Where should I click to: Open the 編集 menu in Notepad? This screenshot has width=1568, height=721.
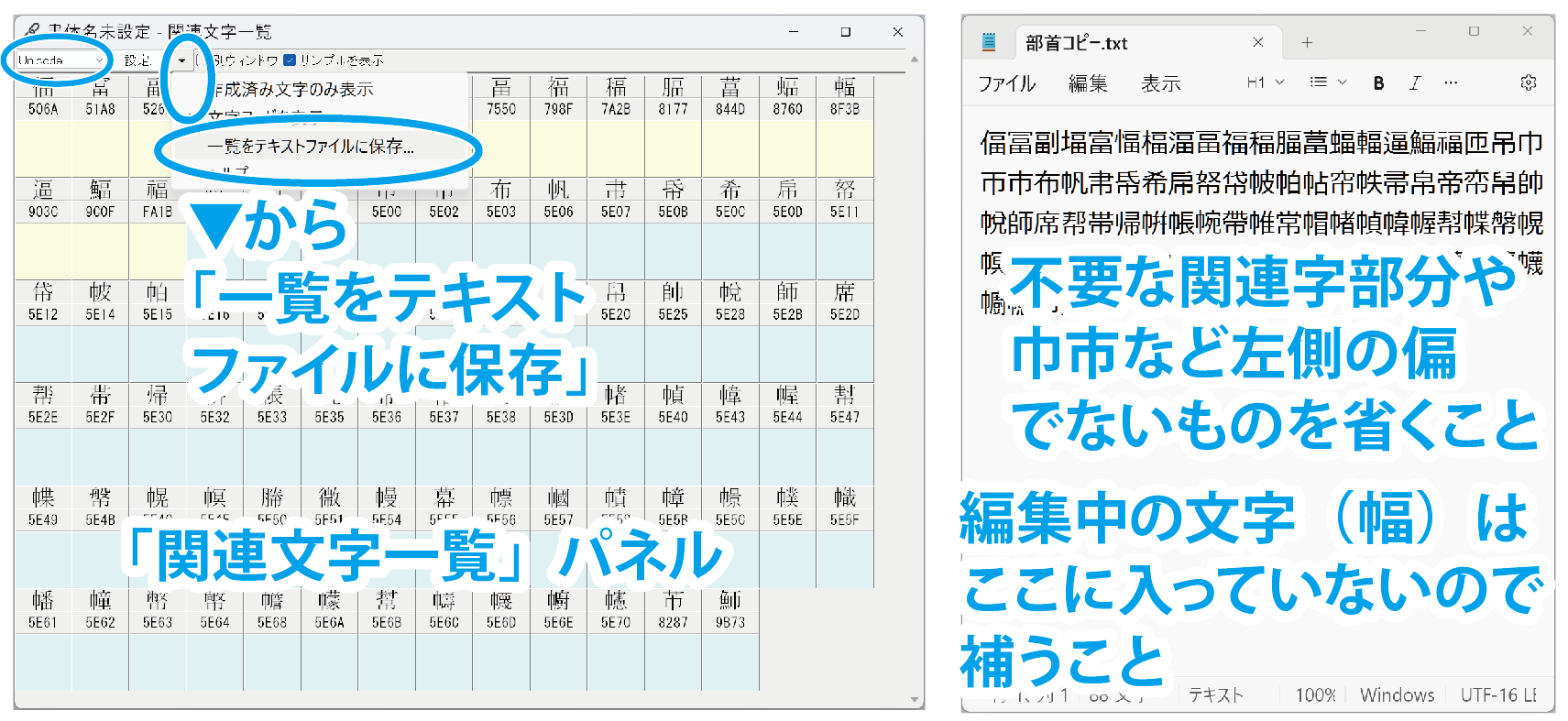point(1088,84)
